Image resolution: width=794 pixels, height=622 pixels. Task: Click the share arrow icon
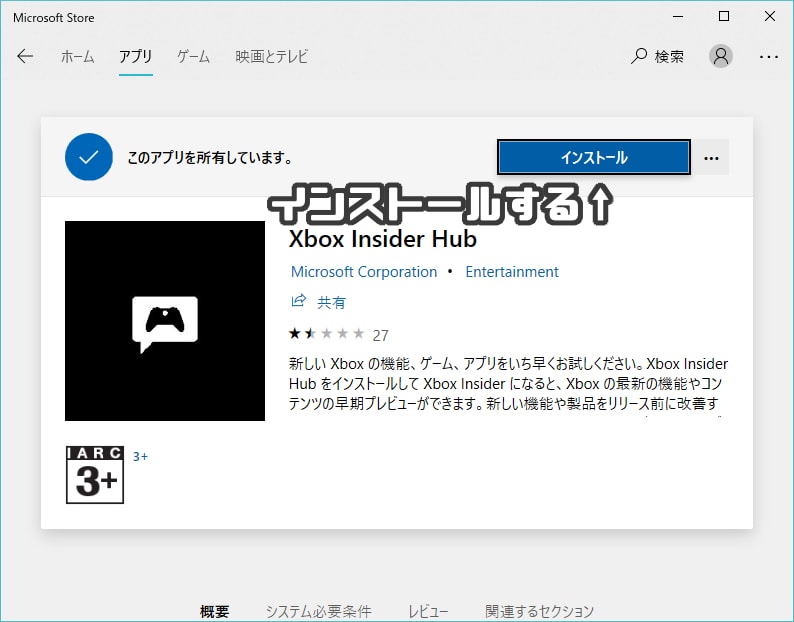(298, 301)
